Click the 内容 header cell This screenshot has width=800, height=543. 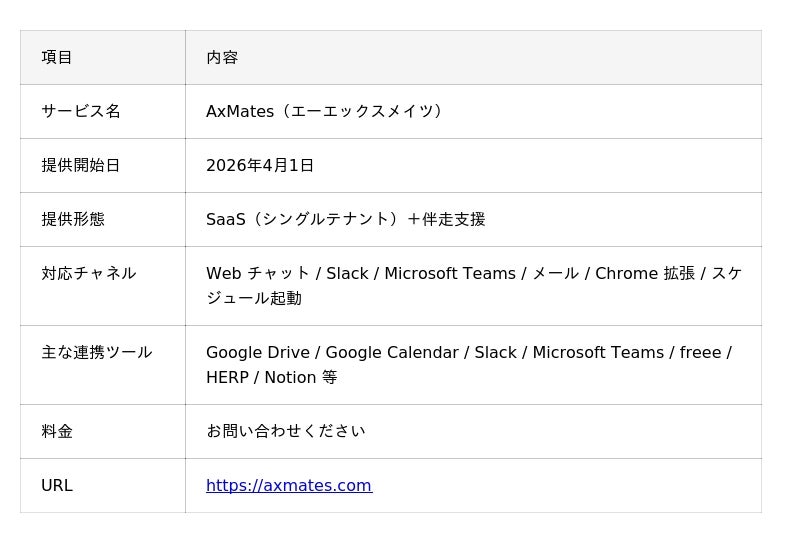(x=222, y=58)
